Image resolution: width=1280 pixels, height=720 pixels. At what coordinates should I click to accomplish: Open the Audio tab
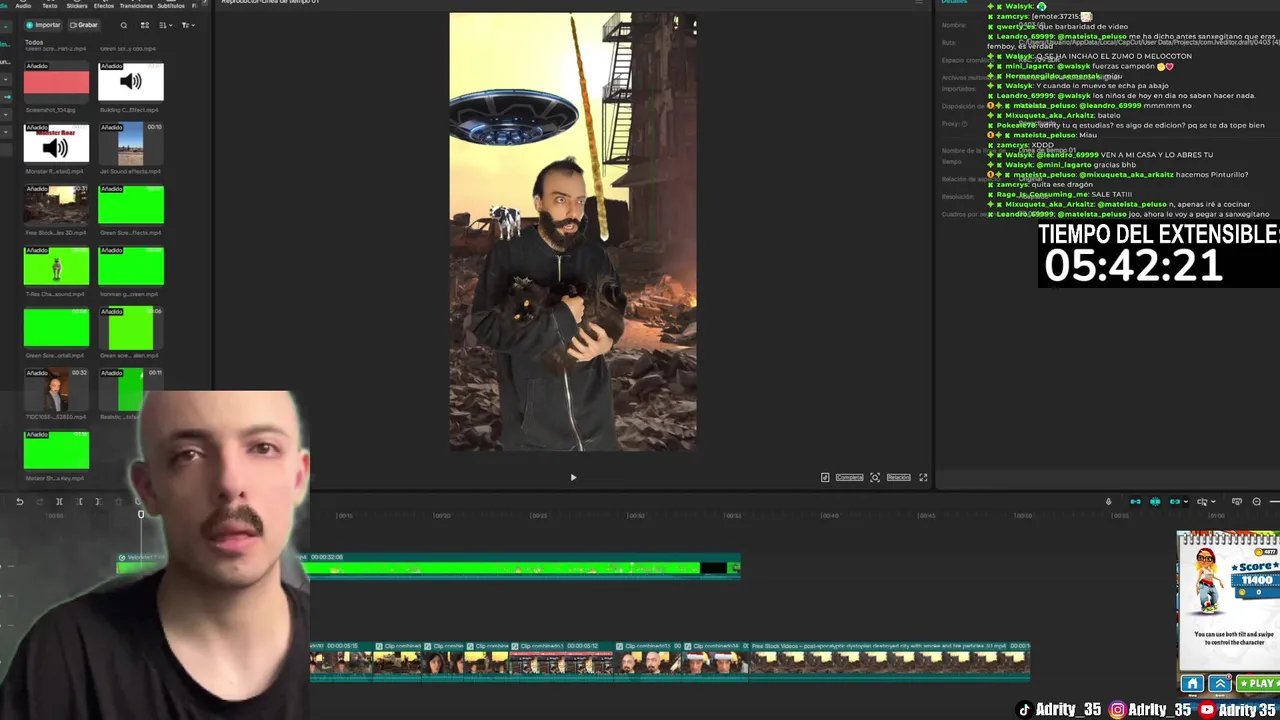(x=23, y=5)
